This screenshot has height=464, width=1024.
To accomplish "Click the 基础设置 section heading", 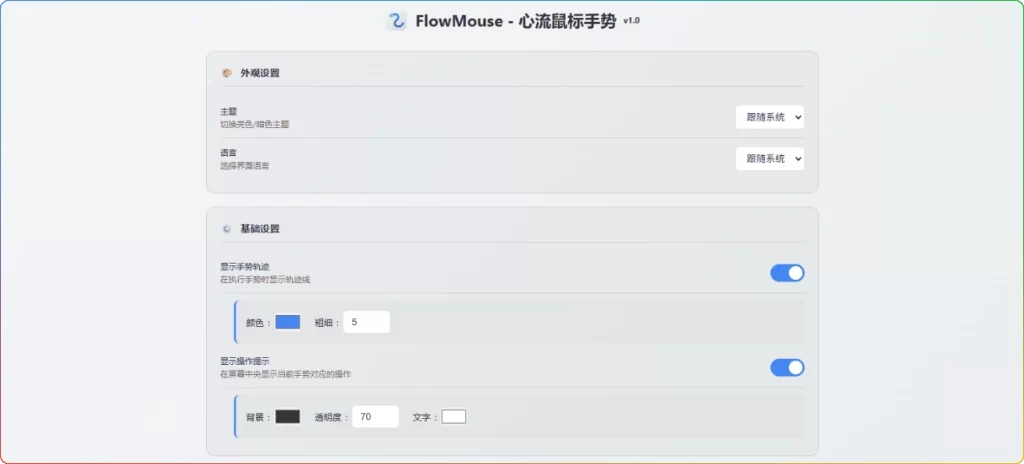I will 260,229.
